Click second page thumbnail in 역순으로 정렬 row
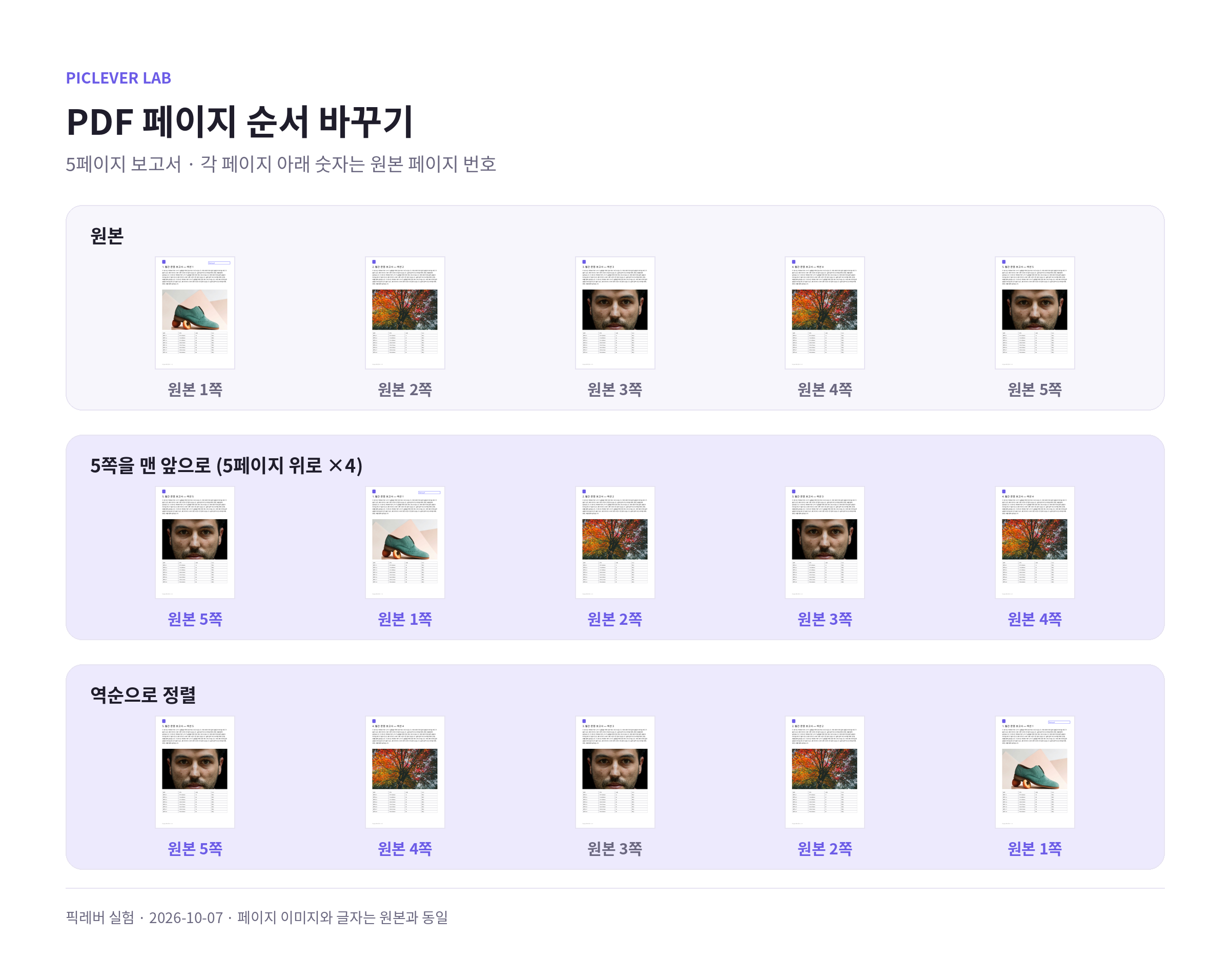Screen dimensions: 1230x980 404,772
